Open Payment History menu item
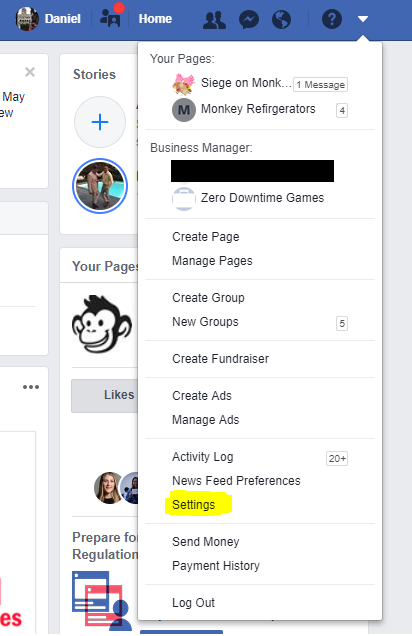The width and height of the screenshot is (412, 636). point(216,565)
